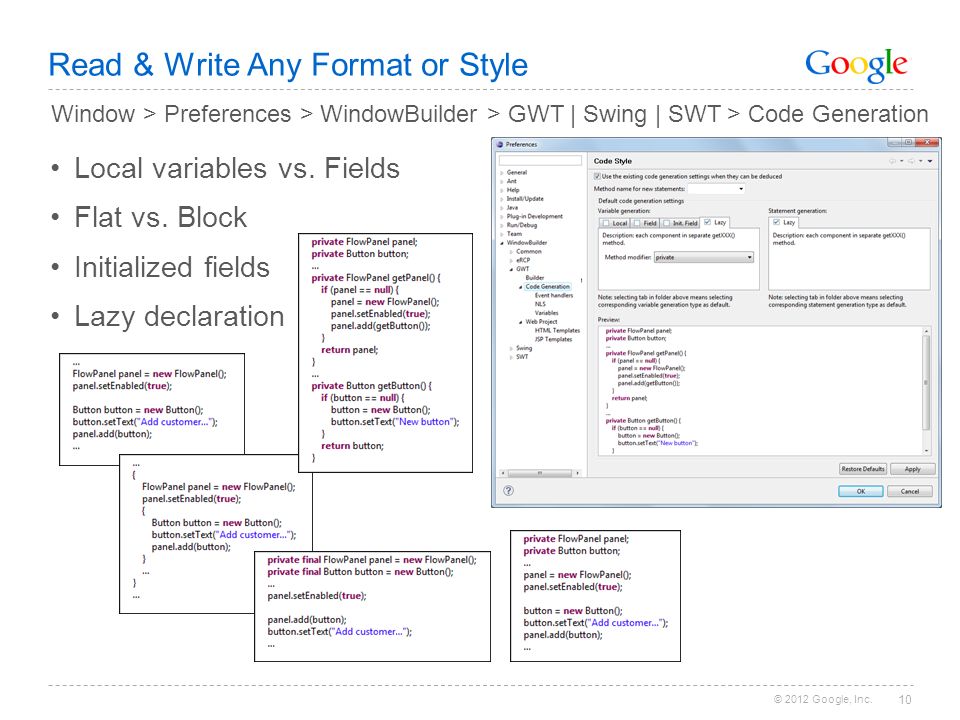This screenshot has width=960, height=720.
Task: Click the tree horizontal scrollbar thumb
Action: click(x=539, y=473)
